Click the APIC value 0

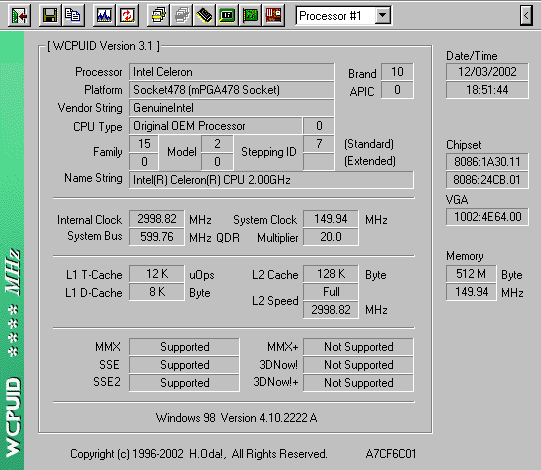tap(397, 90)
